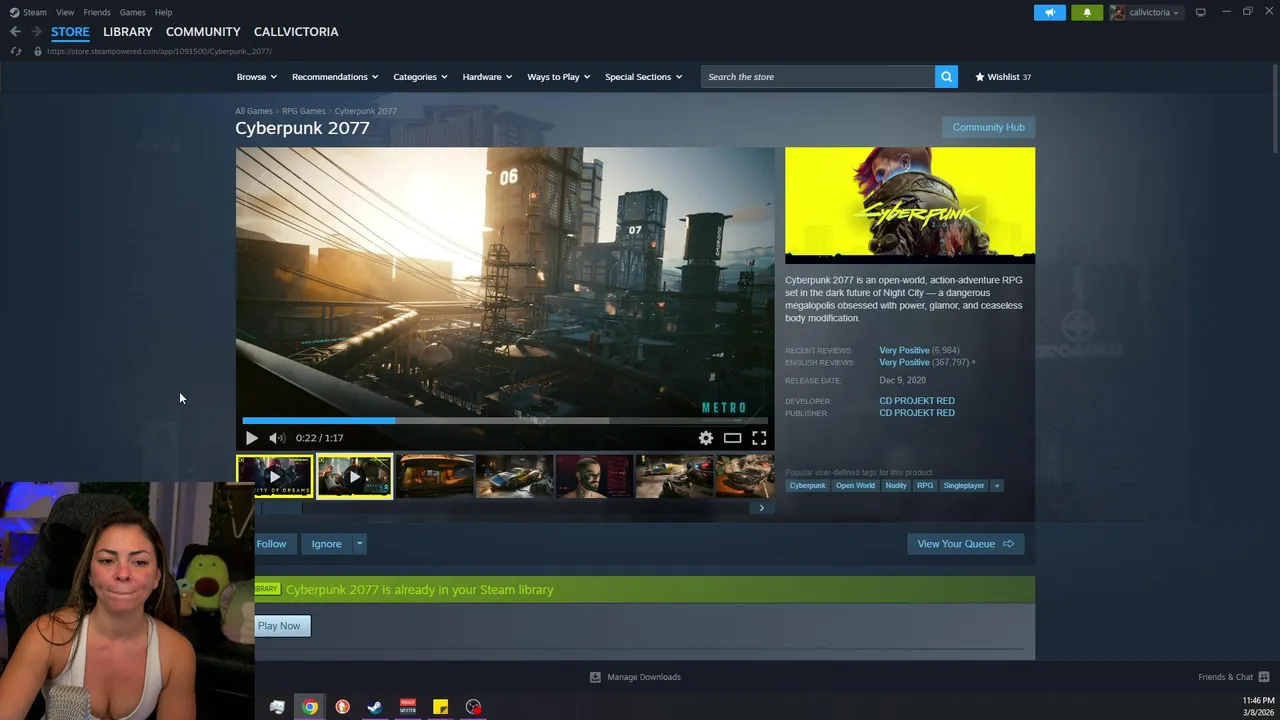Click the Steam logo menu icon
The height and width of the screenshot is (720, 1280).
click(x=14, y=12)
